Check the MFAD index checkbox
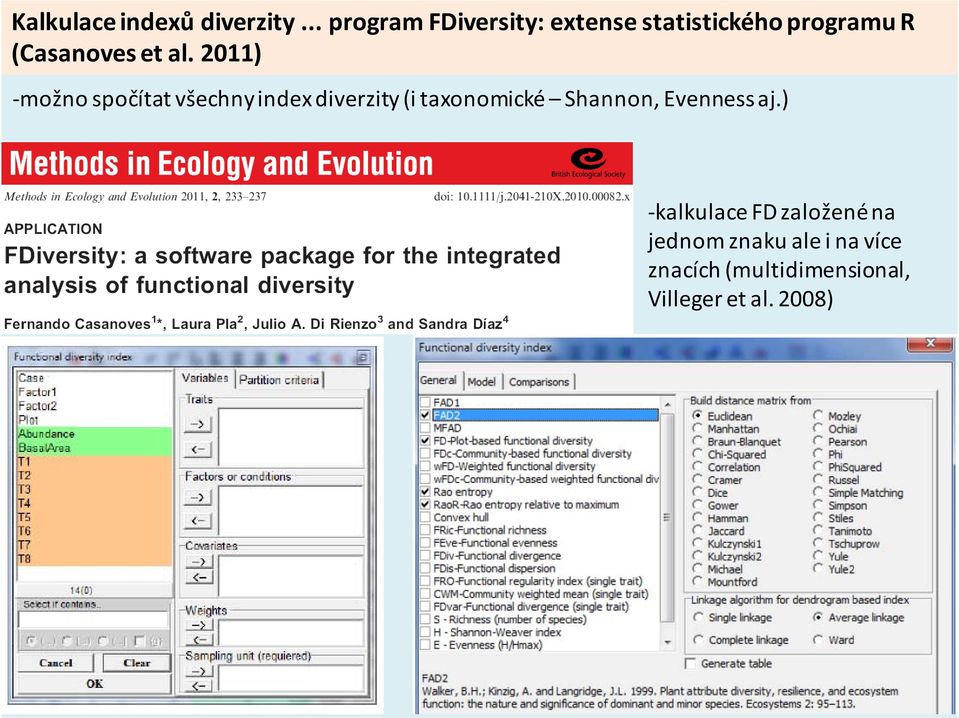This screenshot has width=959, height=718. coord(425,427)
